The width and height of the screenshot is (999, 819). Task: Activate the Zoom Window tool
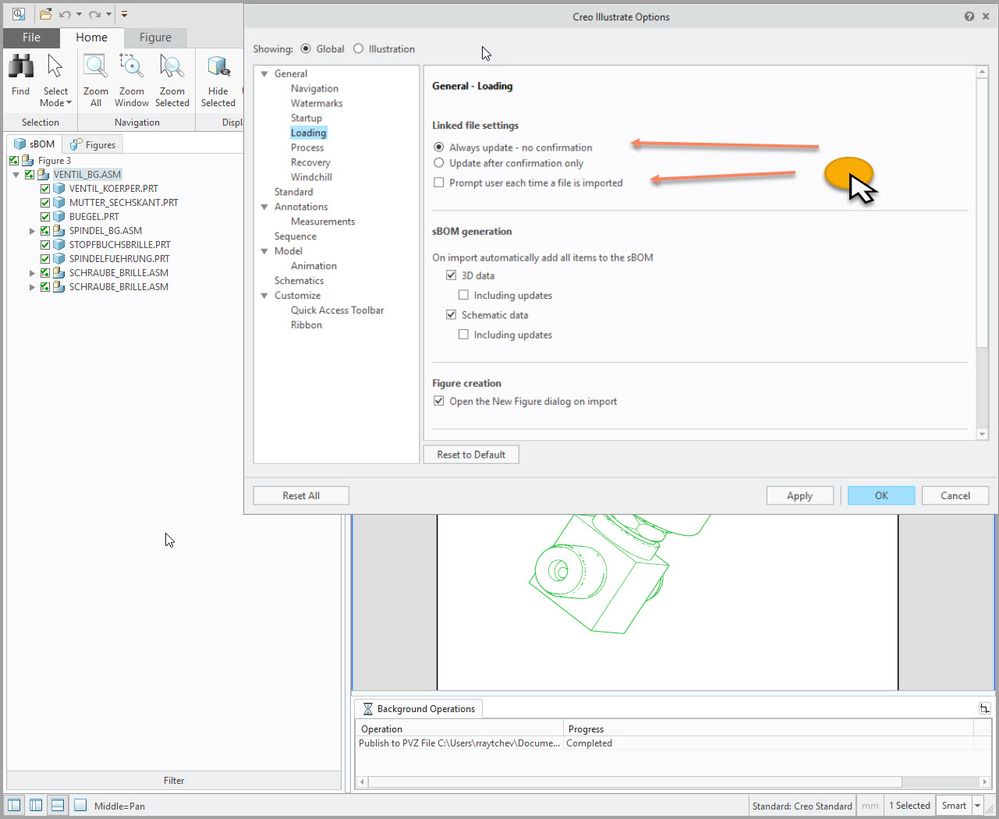[131, 68]
